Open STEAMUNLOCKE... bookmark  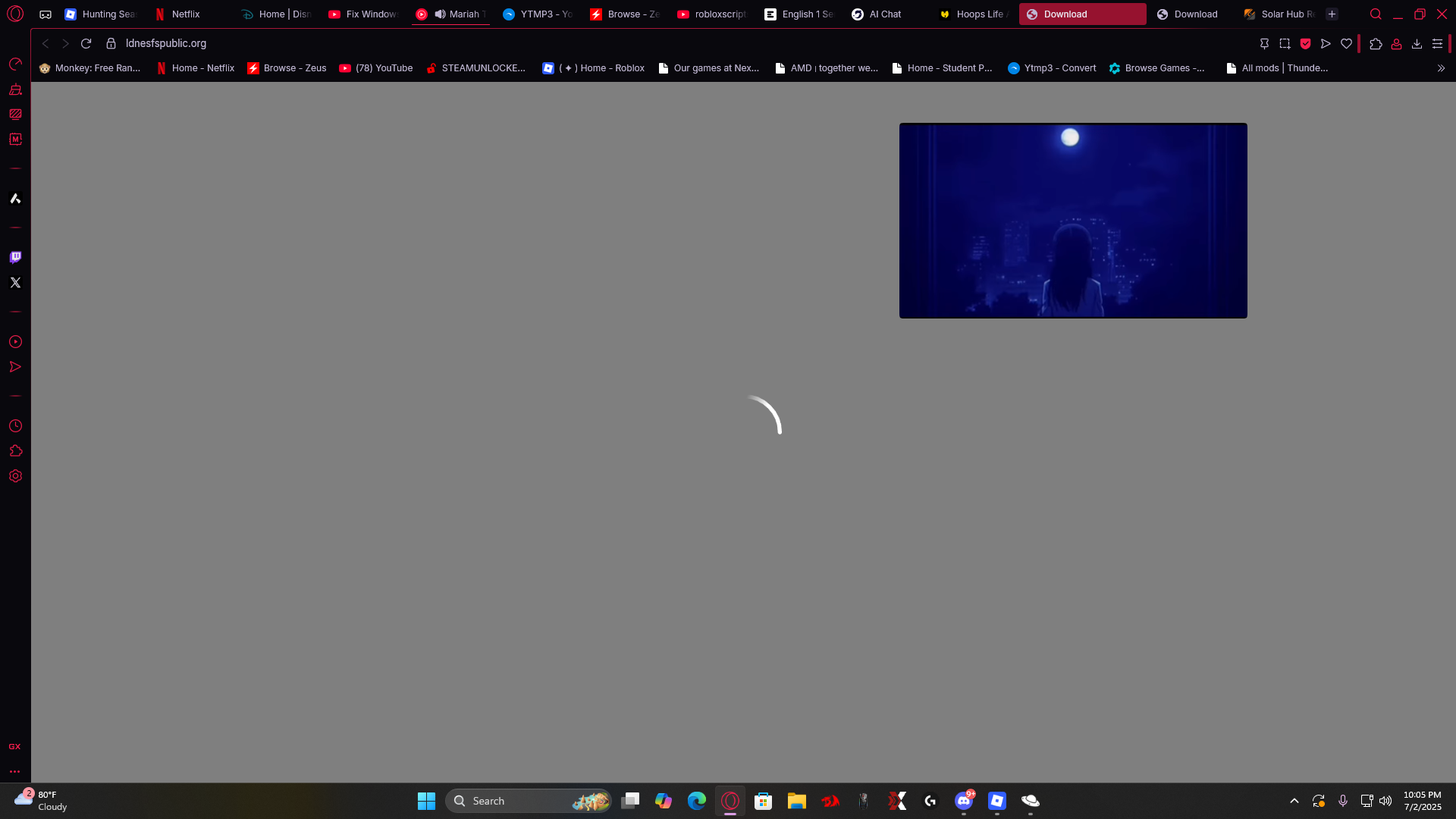pos(475,68)
